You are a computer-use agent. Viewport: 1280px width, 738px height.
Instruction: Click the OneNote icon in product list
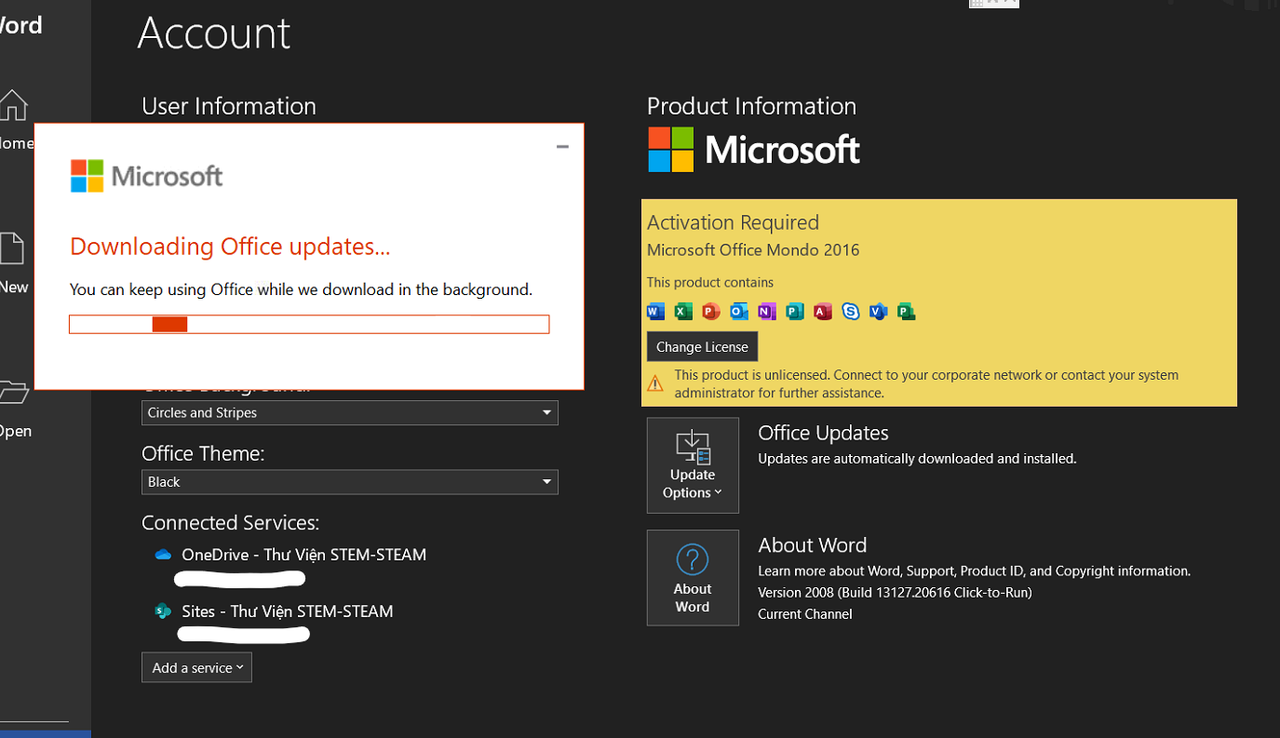pyautogui.click(x=767, y=311)
